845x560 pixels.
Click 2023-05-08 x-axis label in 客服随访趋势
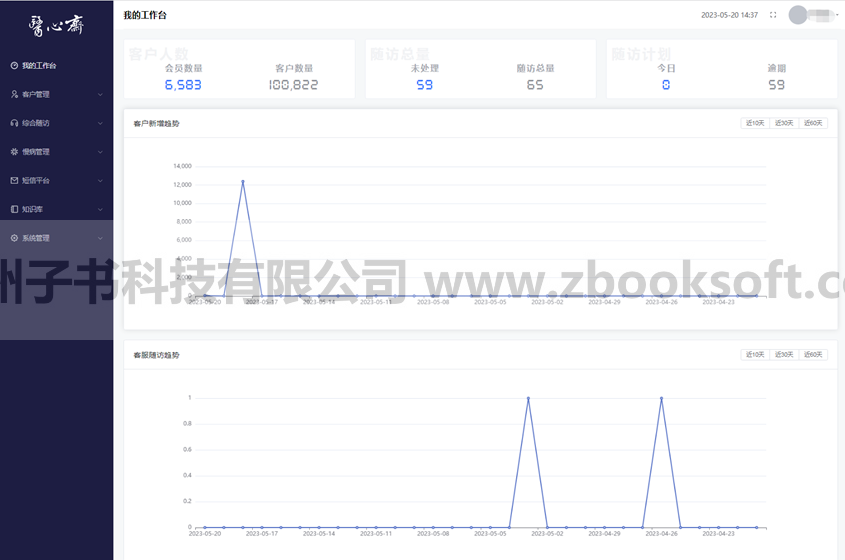point(433,534)
